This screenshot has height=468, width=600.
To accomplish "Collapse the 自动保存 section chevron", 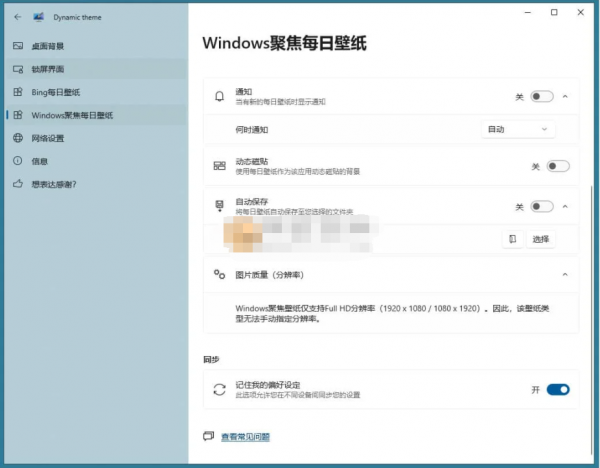I will tap(565, 207).
